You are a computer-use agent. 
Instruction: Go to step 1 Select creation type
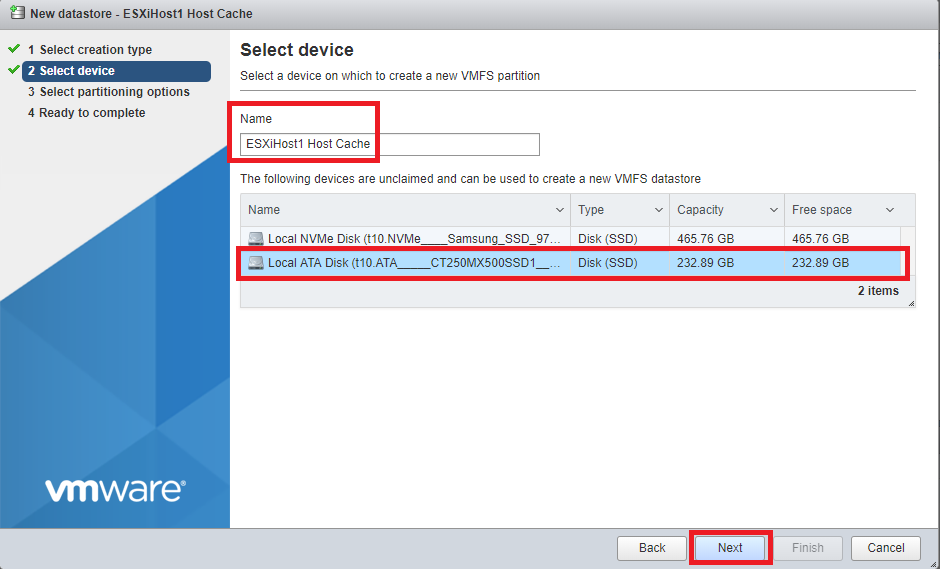(x=95, y=50)
